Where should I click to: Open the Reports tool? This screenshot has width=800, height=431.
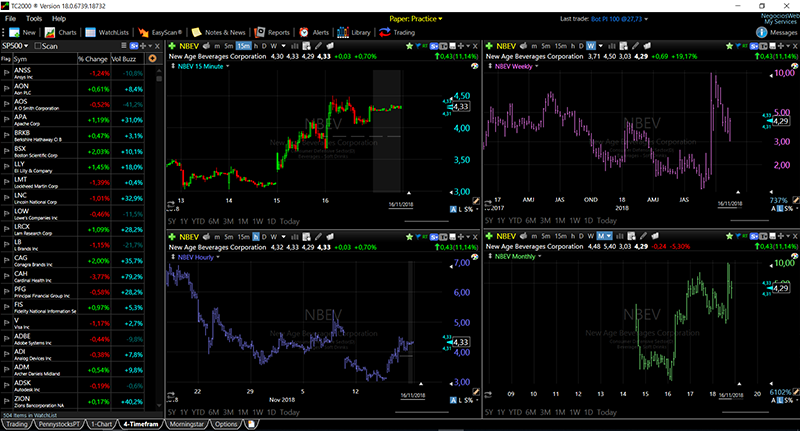coord(272,32)
